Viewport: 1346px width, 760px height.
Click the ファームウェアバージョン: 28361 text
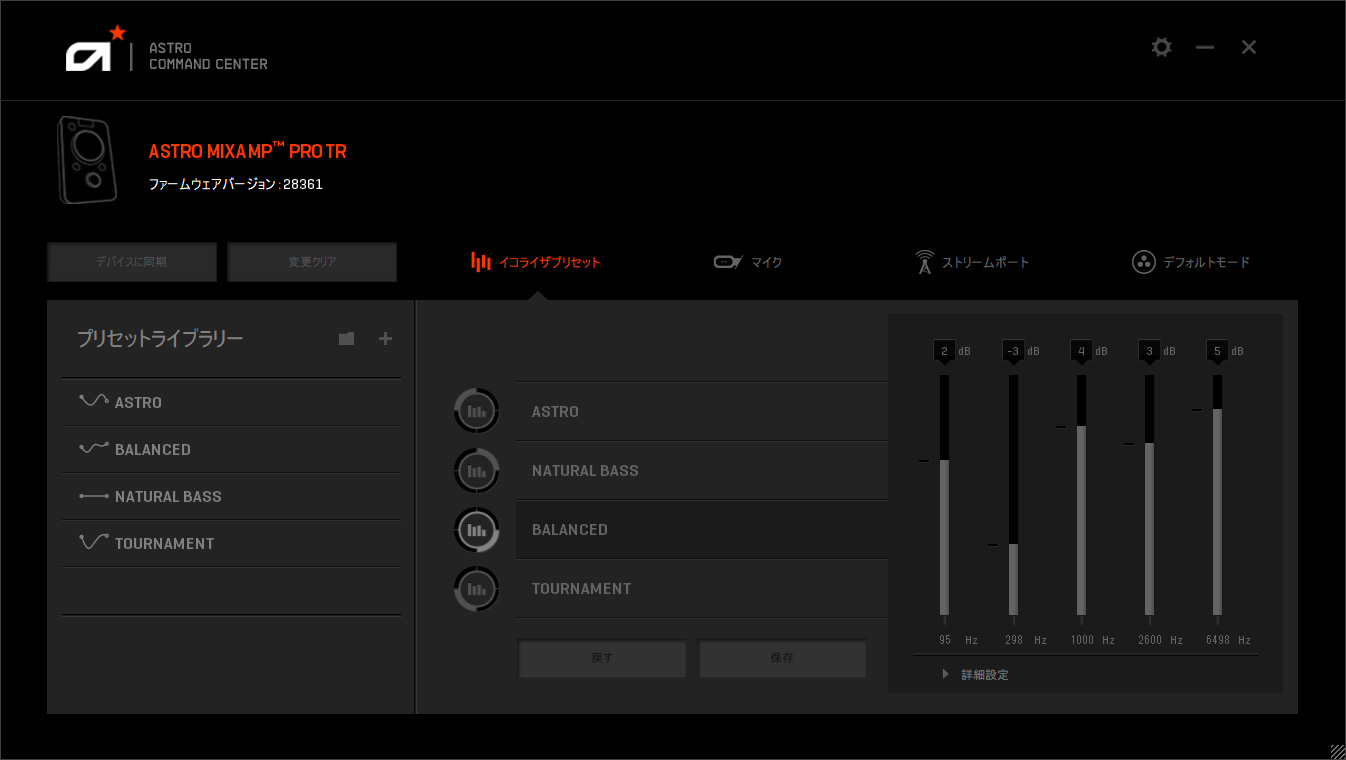pyautogui.click(x=236, y=185)
